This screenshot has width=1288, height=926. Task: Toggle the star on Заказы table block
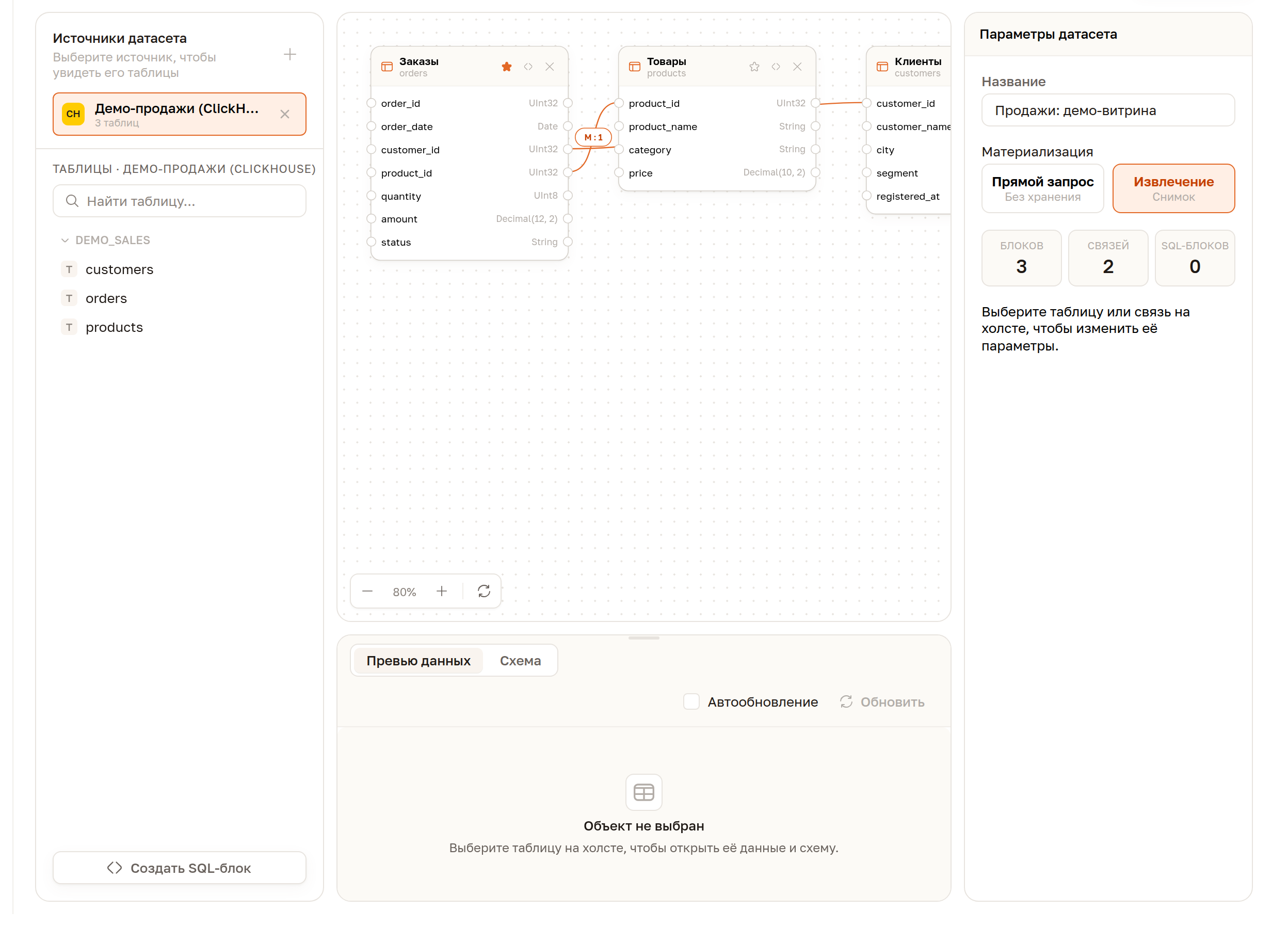click(507, 67)
